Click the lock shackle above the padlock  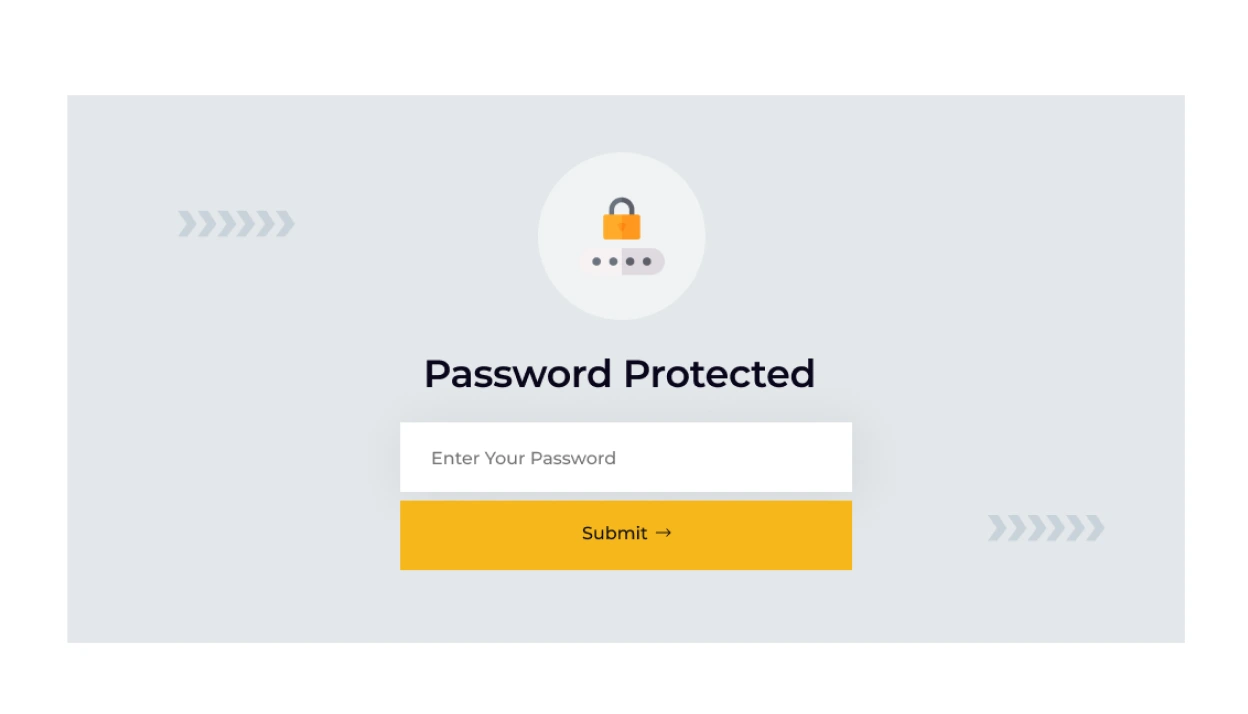[x=622, y=200]
